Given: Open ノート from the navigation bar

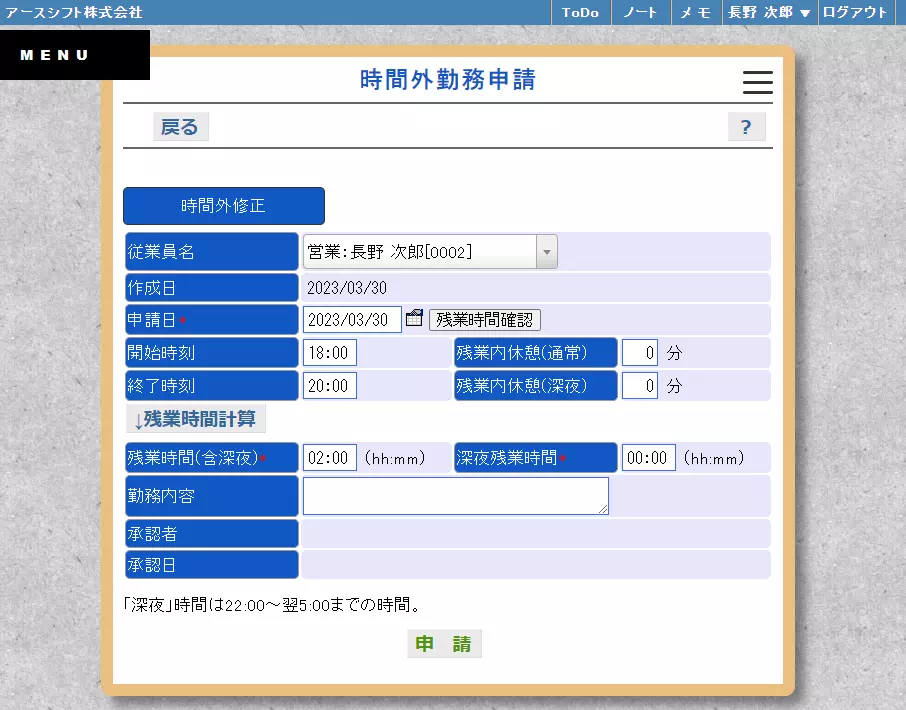Looking at the screenshot, I should click(x=640, y=13).
